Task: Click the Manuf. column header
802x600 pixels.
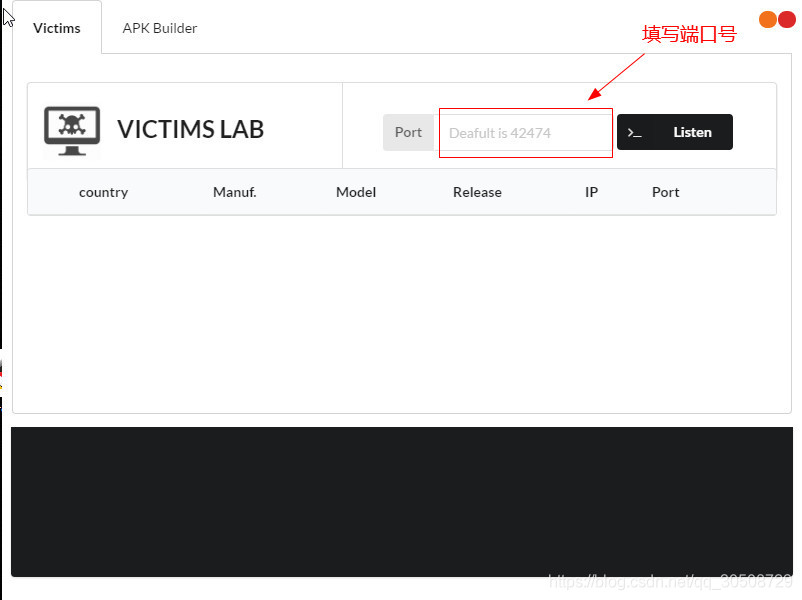Action: tap(235, 192)
